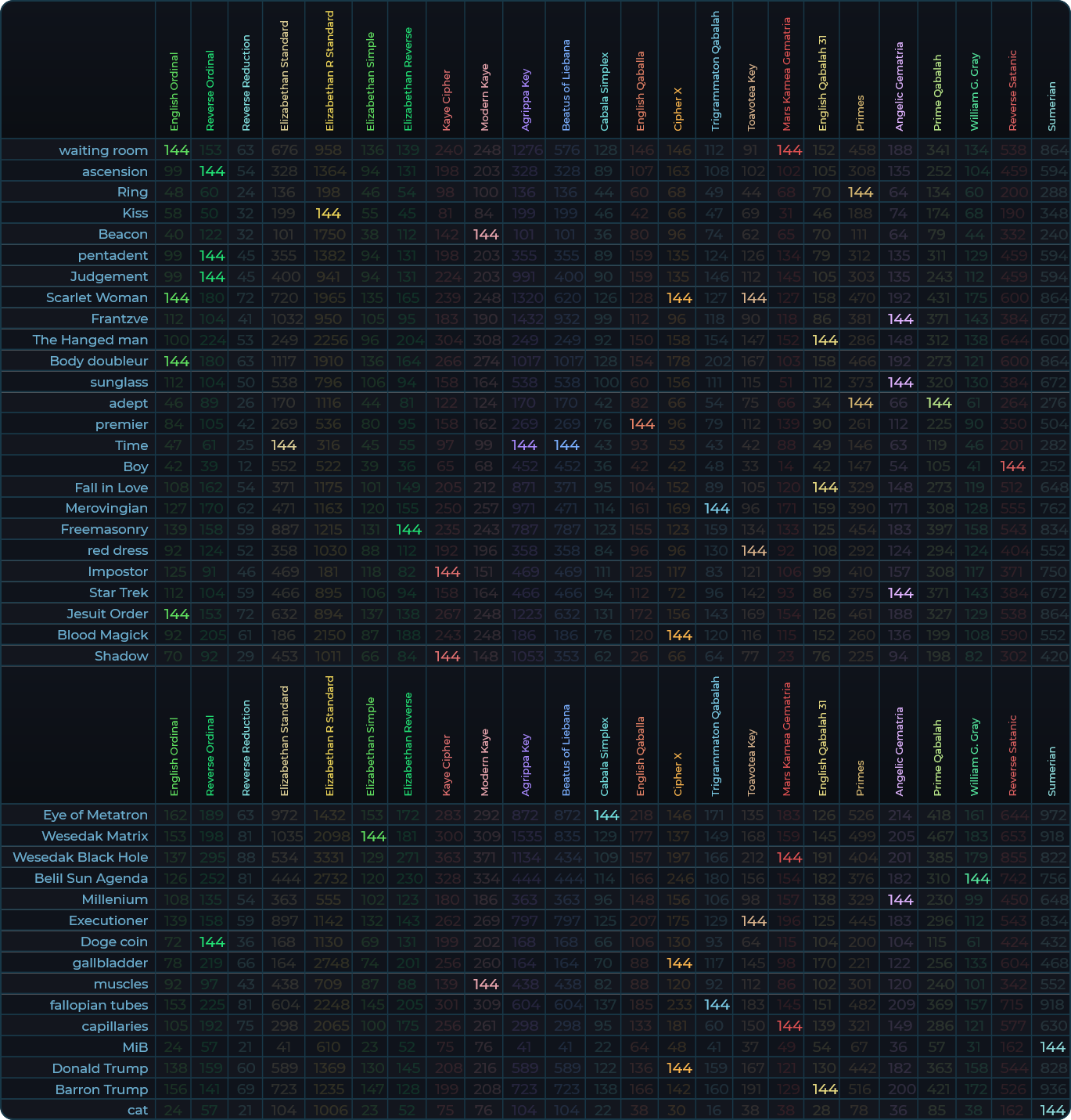Select the 'Scarlet Woman' row label
This screenshot has height=1120, width=1071.
(x=97, y=297)
